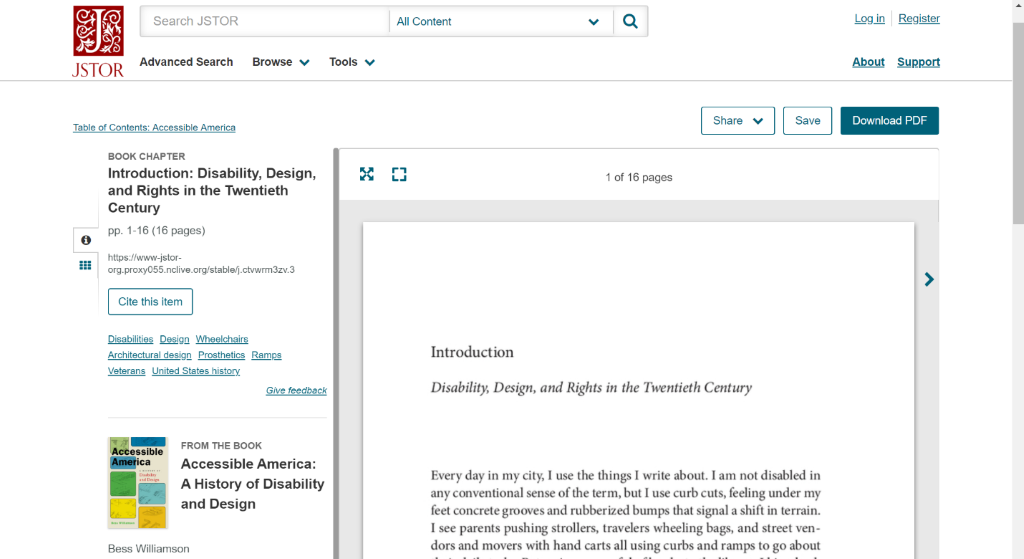Open the All Content search dropdown
1024x559 pixels.
coord(499,21)
